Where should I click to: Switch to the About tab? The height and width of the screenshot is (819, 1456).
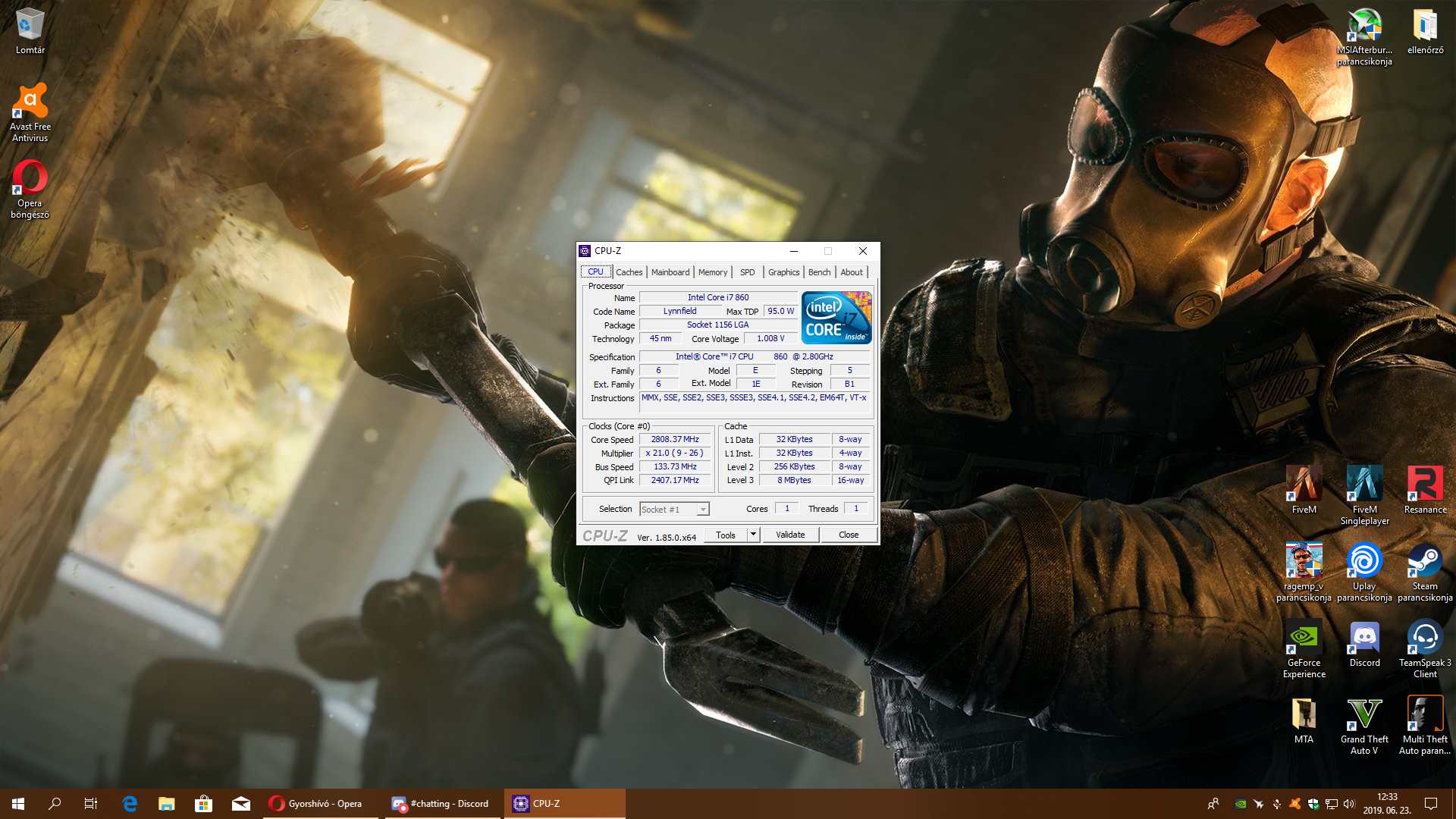[x=851, y=272]
